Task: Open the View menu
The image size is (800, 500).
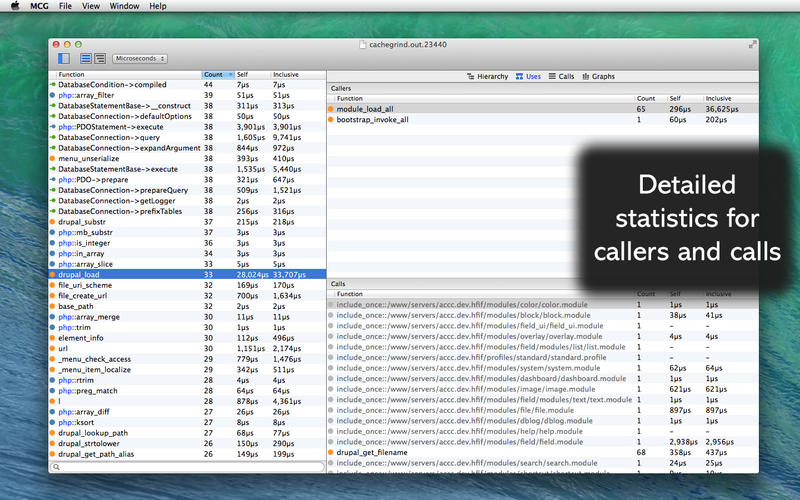Action: point(91,6)
